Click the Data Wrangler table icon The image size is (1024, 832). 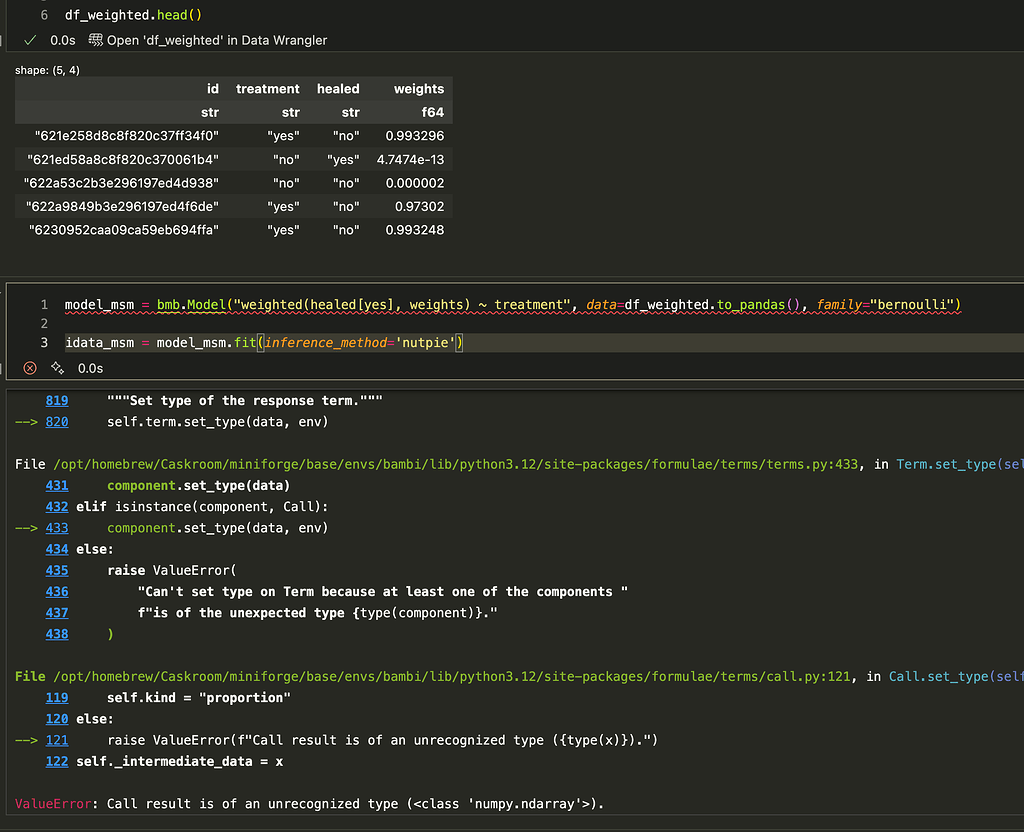tap(96, 40)
